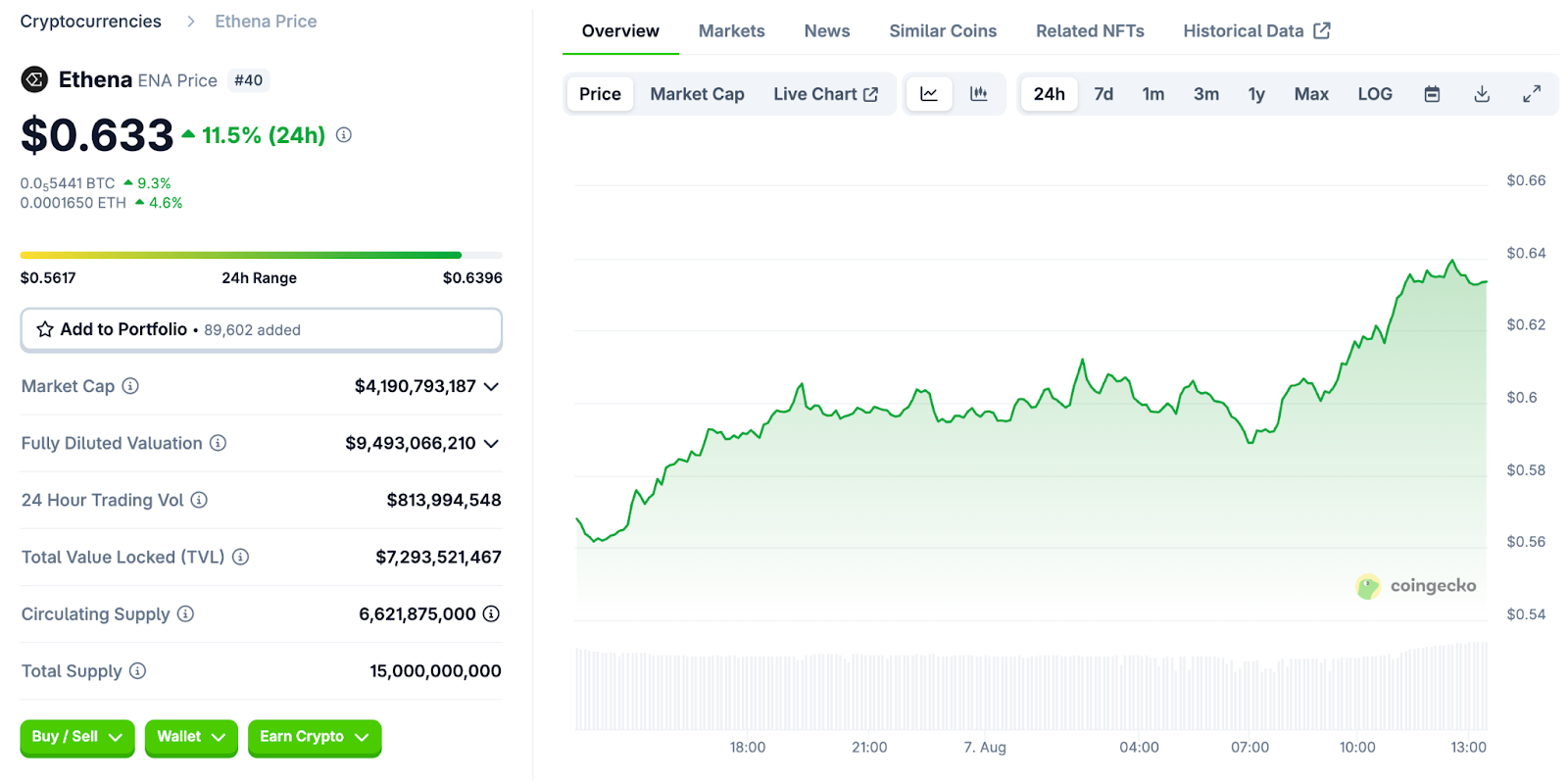Select 24h time range
This screenshot has height=781, width=1568.
tap(1049, 94)
